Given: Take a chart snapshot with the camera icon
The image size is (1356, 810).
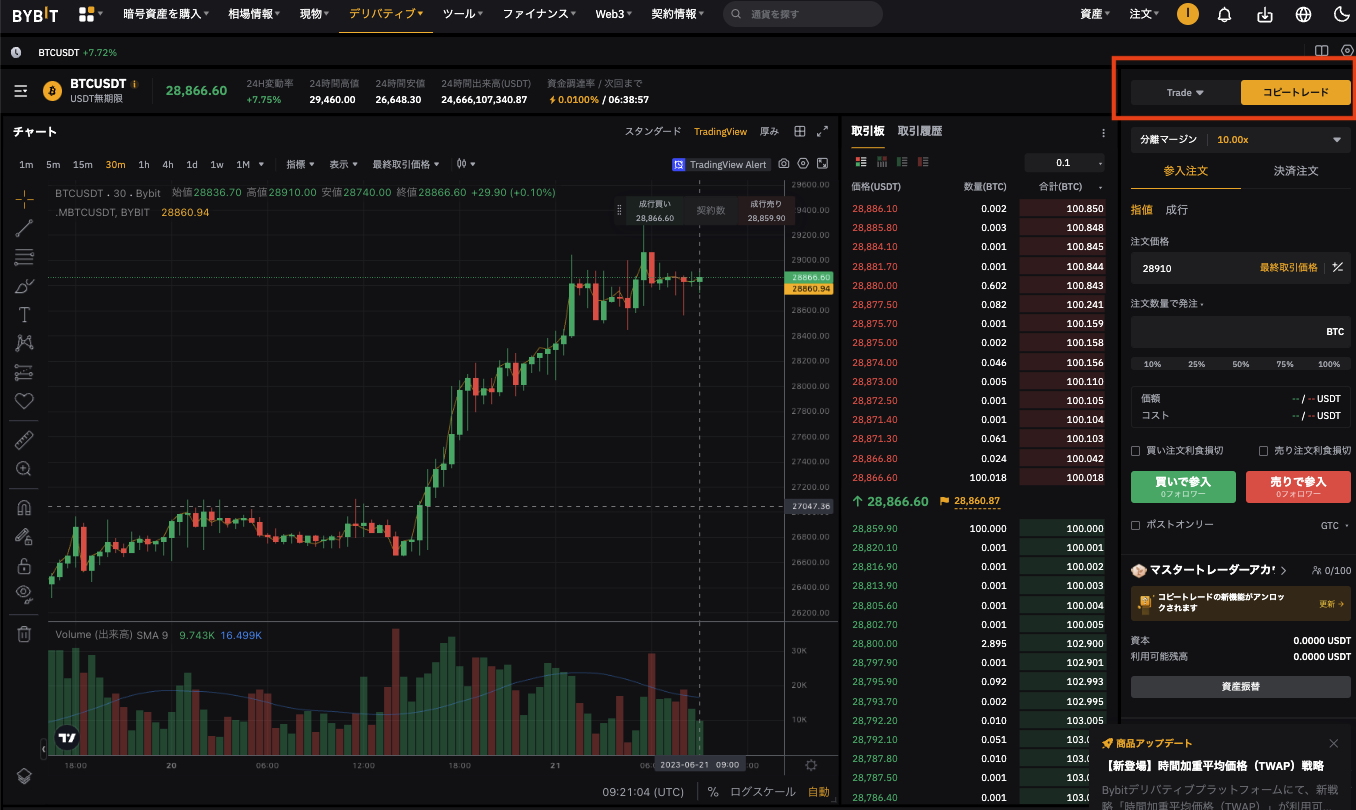Looking at the screenshot, I should point(783,164).
